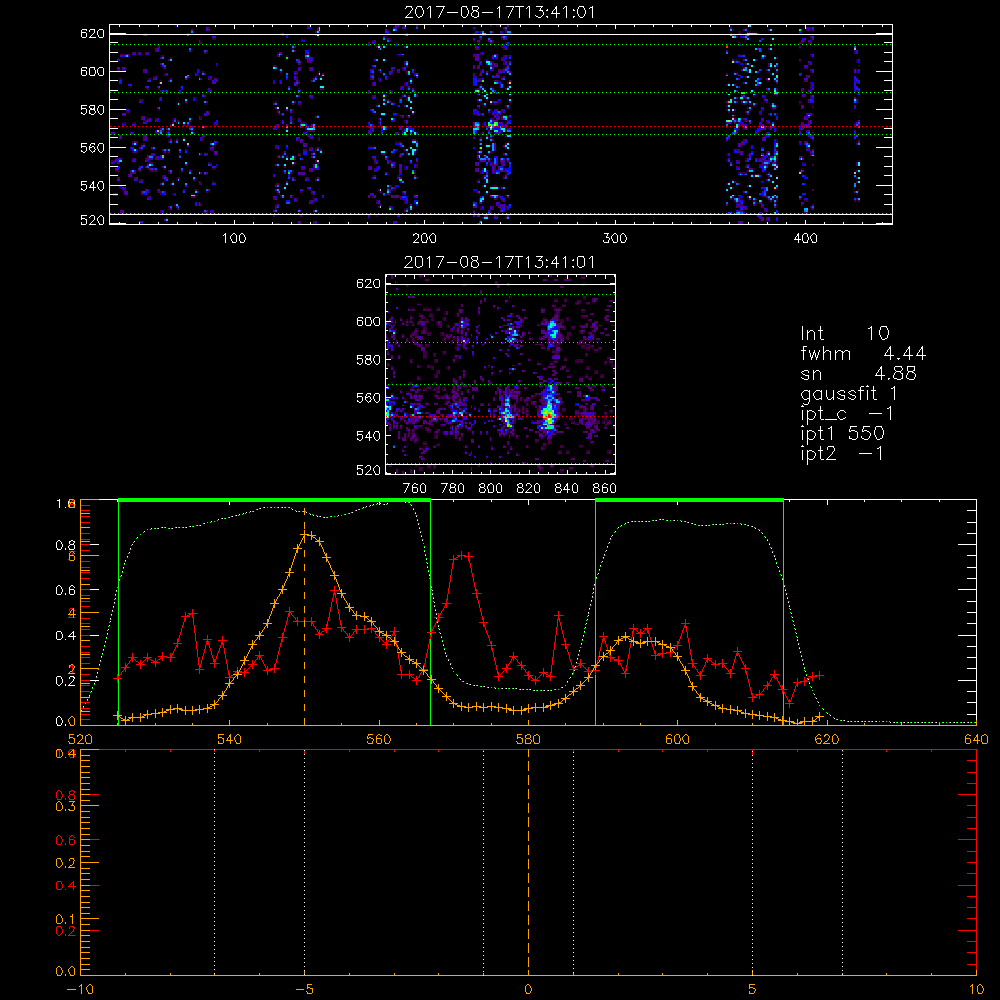Click x-axis label 100 on the wide spectrogram
This screenshot has height=1000, width=1000.
(x=234, y=239)
